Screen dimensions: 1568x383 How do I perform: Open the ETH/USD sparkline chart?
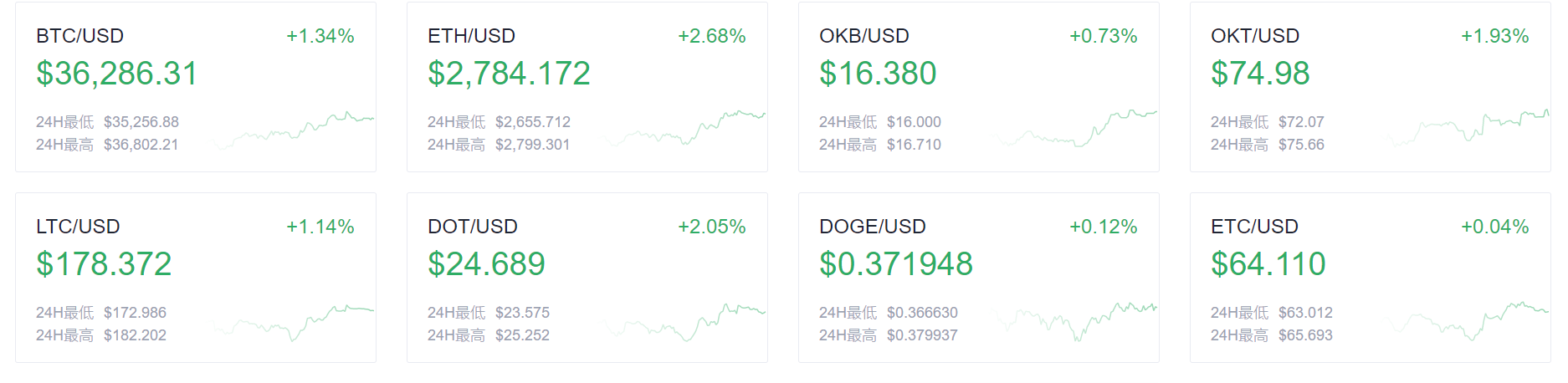click(x=684, y=129)
